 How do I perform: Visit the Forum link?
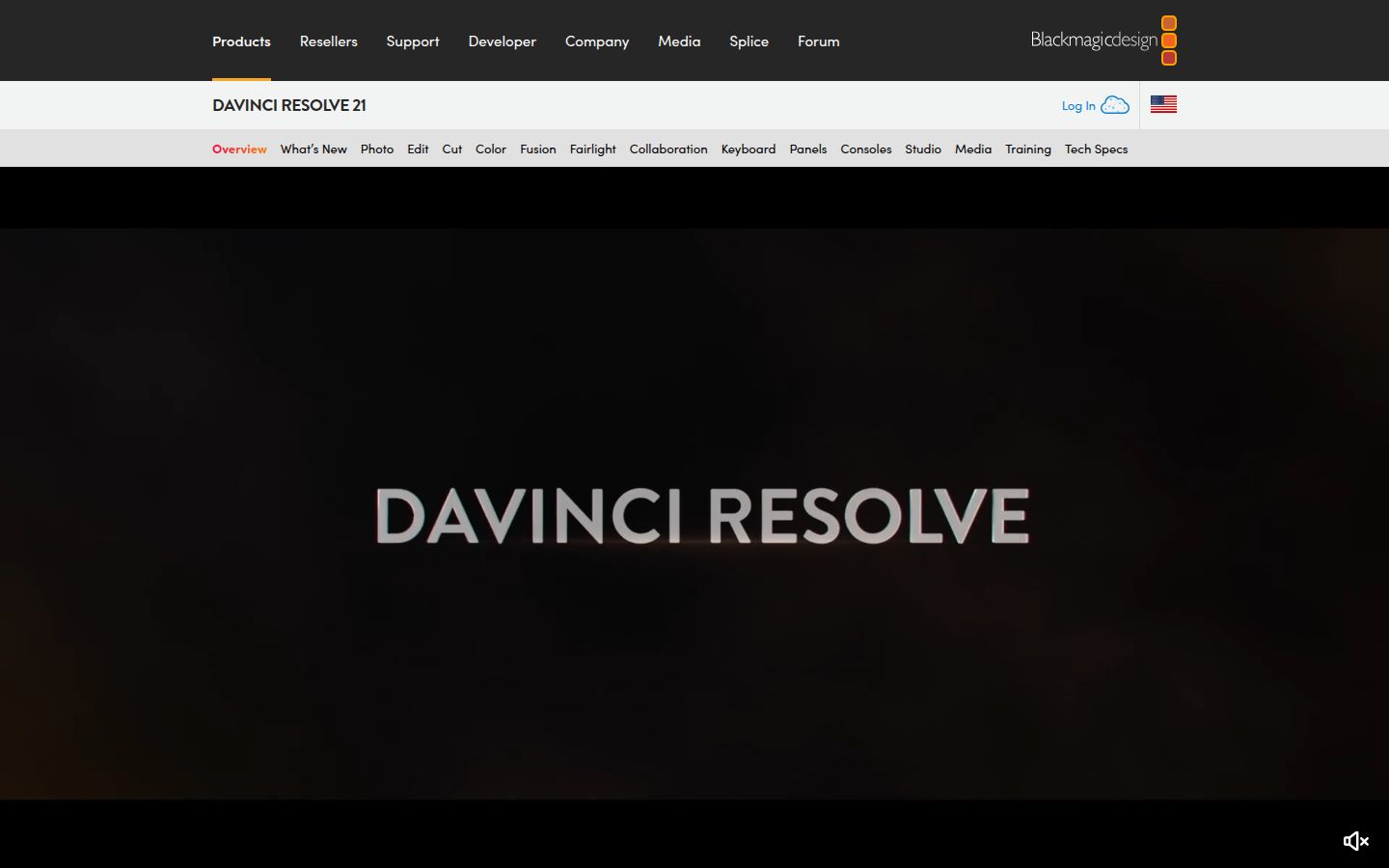point(818,41)
